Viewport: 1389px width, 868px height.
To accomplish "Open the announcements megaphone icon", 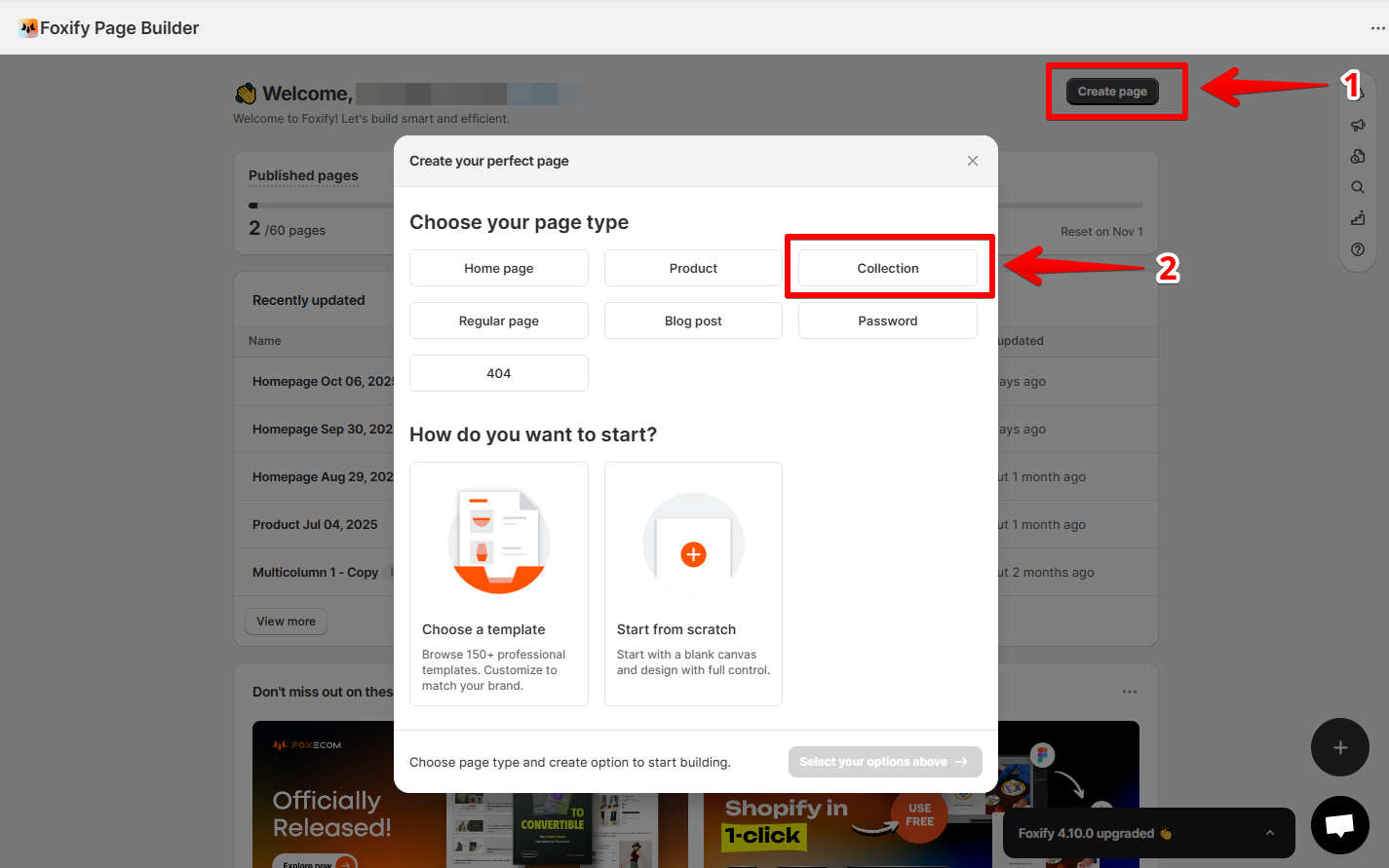I will click(x=1358, y=125).
